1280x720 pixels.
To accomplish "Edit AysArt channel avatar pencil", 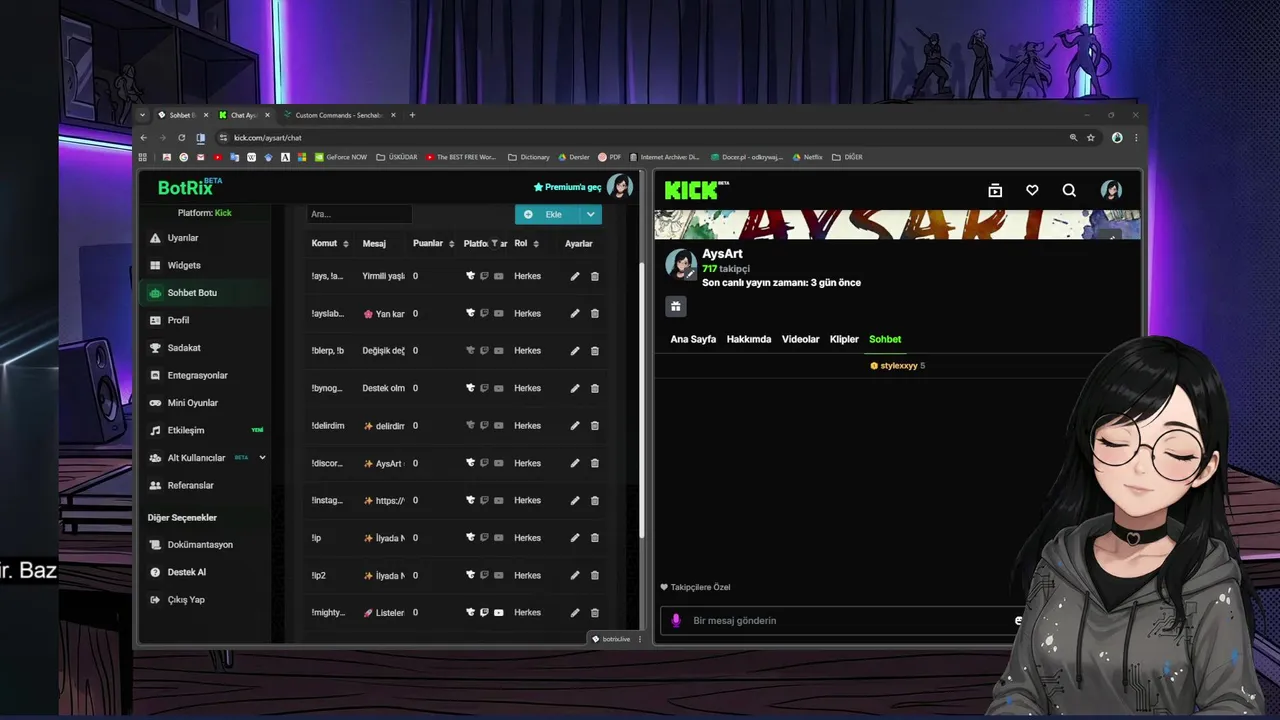I will (690, 273).
